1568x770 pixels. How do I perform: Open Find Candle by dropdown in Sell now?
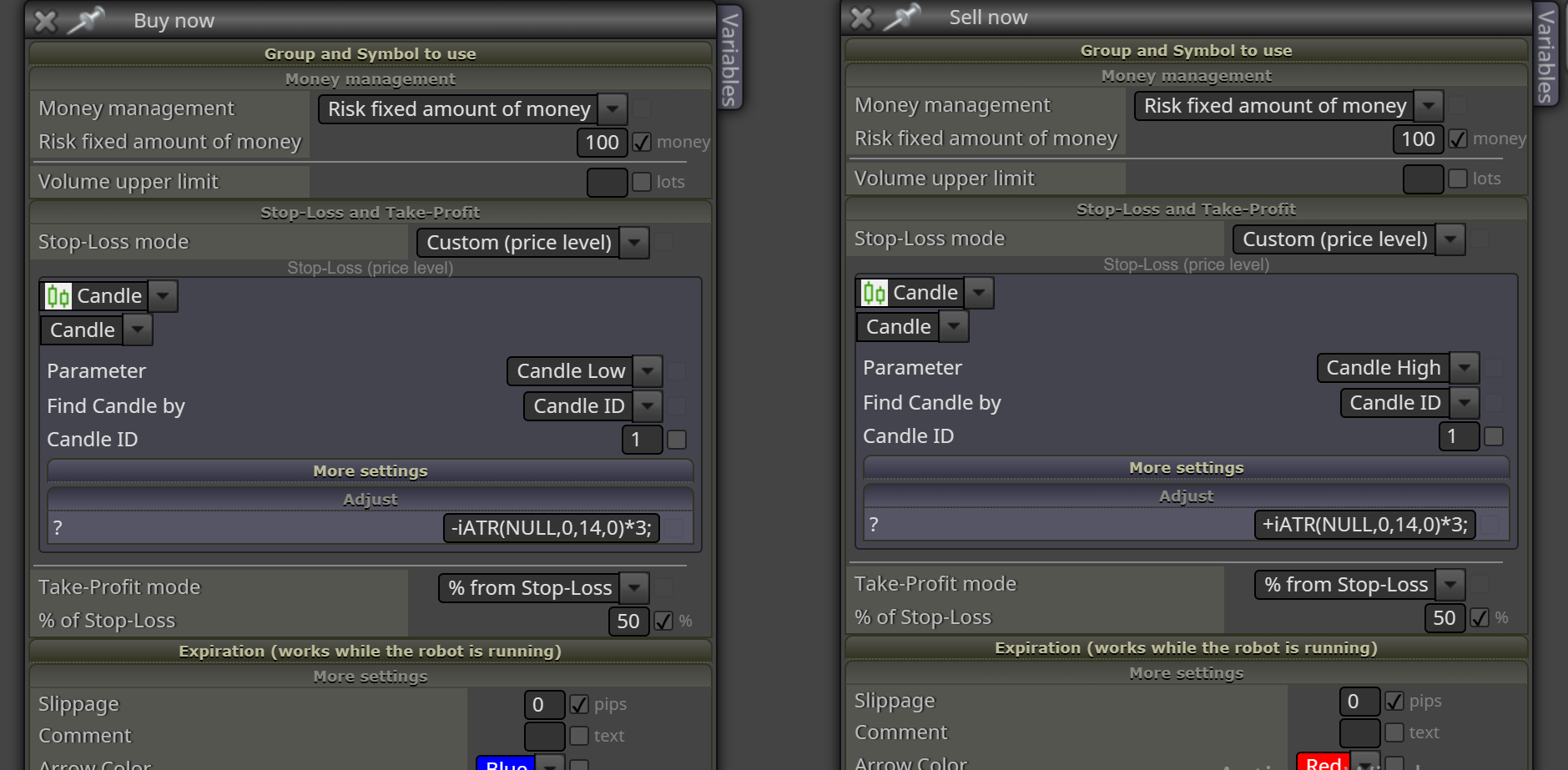pyautogui.click(x=1465, y=403)
